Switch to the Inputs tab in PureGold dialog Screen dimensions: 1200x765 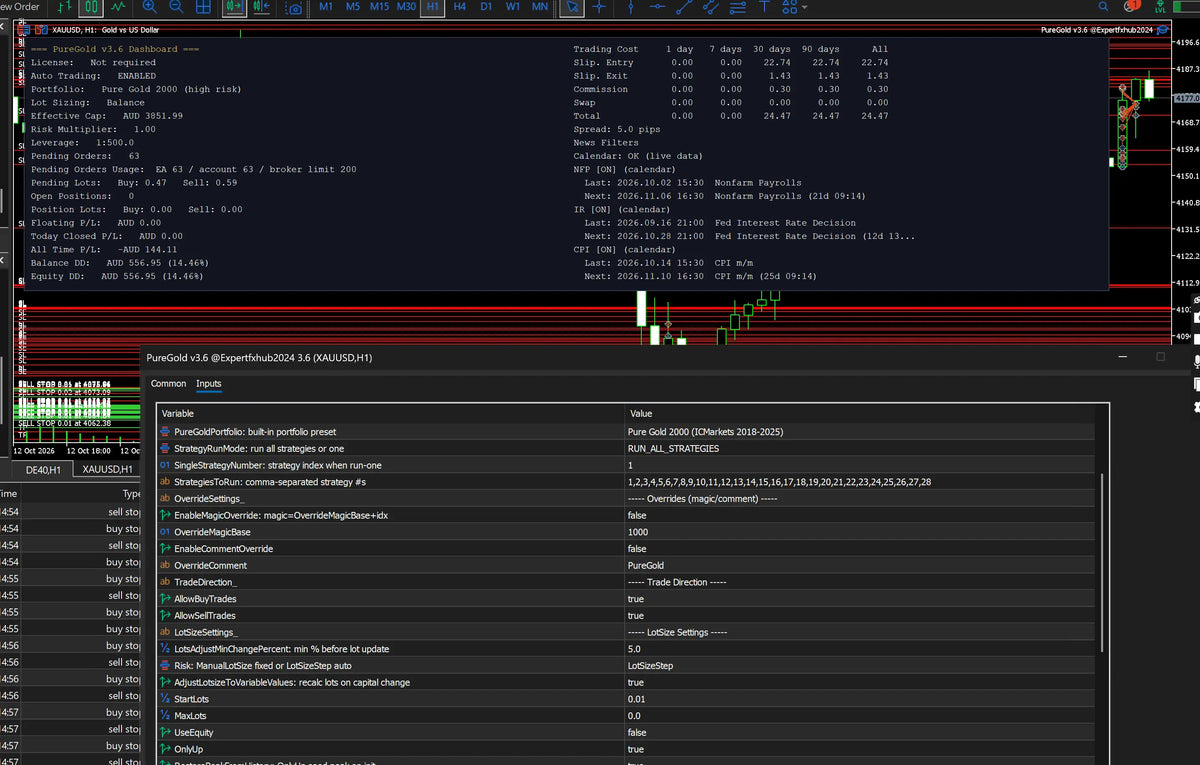209,384
